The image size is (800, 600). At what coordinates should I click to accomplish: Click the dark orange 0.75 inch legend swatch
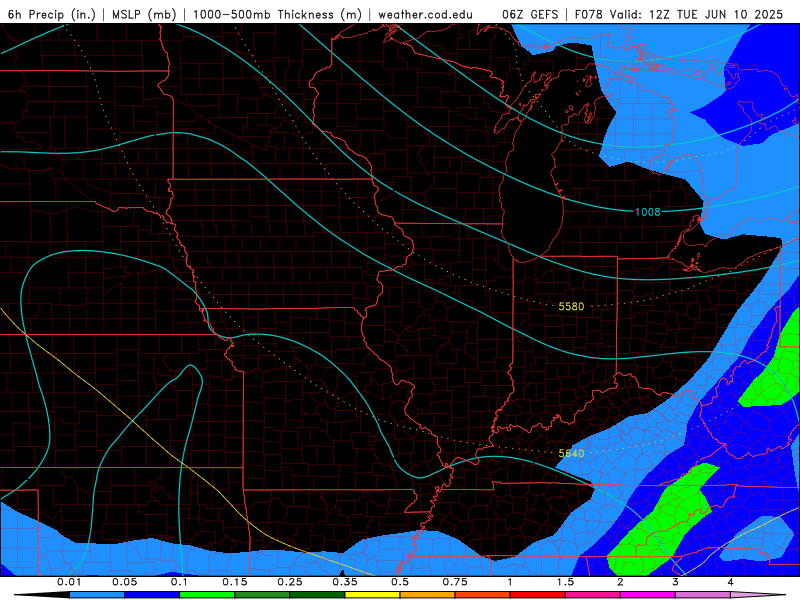click(x=483, y=595)
